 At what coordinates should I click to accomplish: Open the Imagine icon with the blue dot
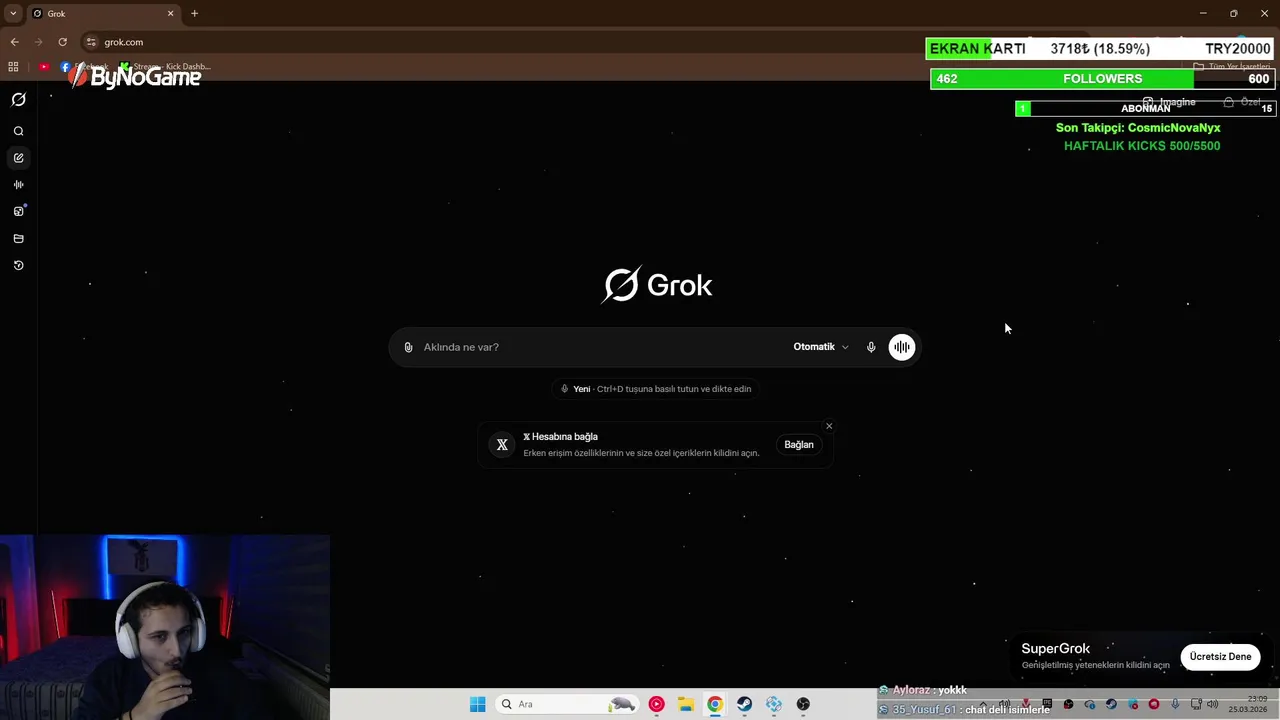[x=18, y=211]
